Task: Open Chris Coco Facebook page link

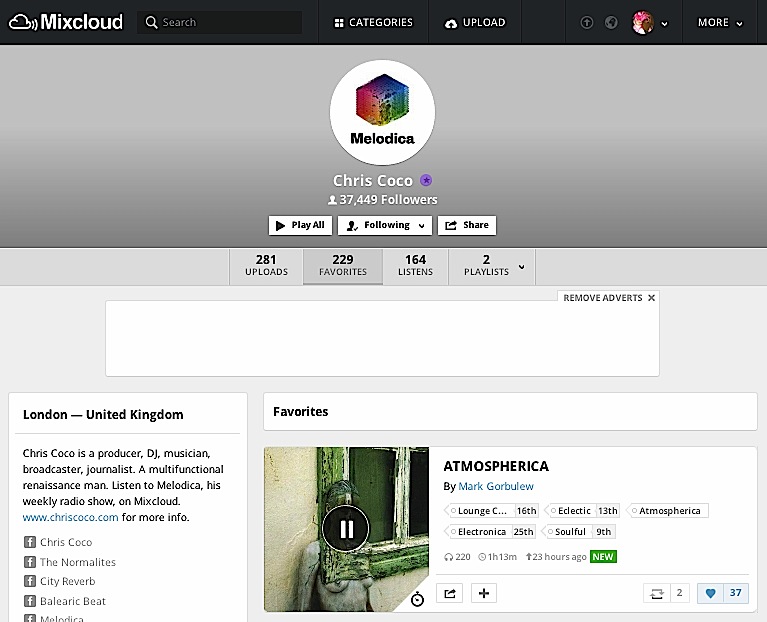Action: pyautogui.click(x=65, y=542)
